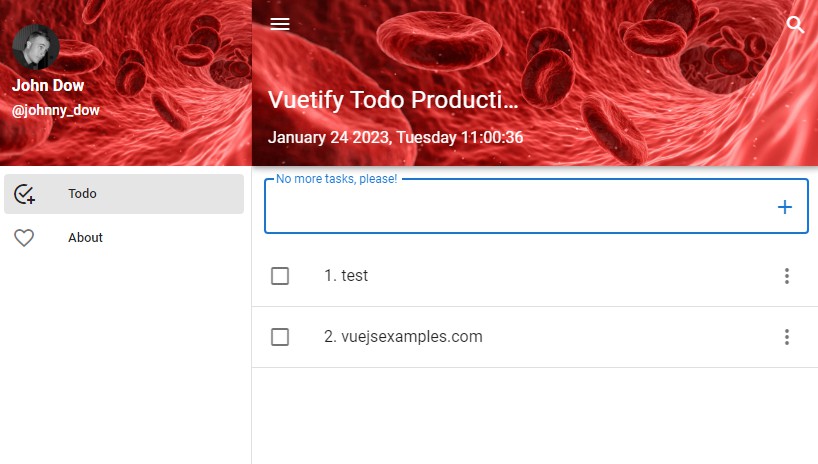Open the hamburger navigation menu
Image resolution: width=818 pixels, height=464 pixels.
pyautogui.click(x=280, y=25)
